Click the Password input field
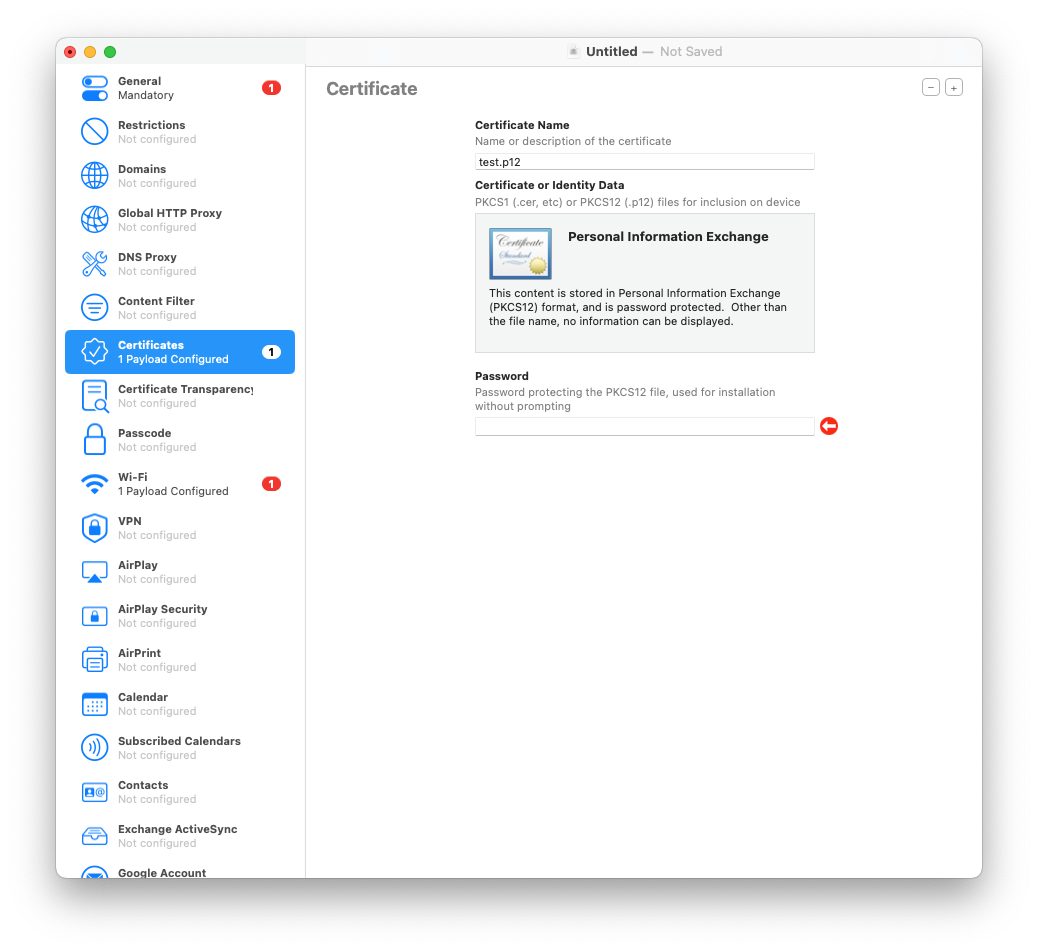Image resolution: width=1038 pixels, height=952 pixels. pyautogui.click(x=645, y=426)
